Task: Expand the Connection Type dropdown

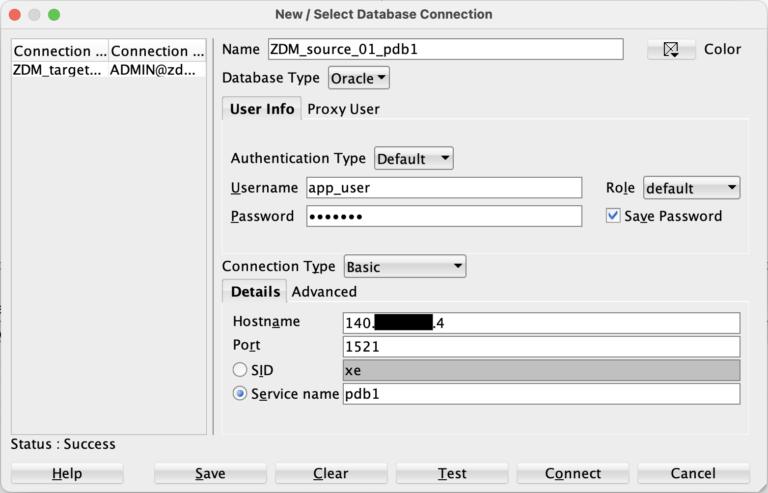Action: 404,267
